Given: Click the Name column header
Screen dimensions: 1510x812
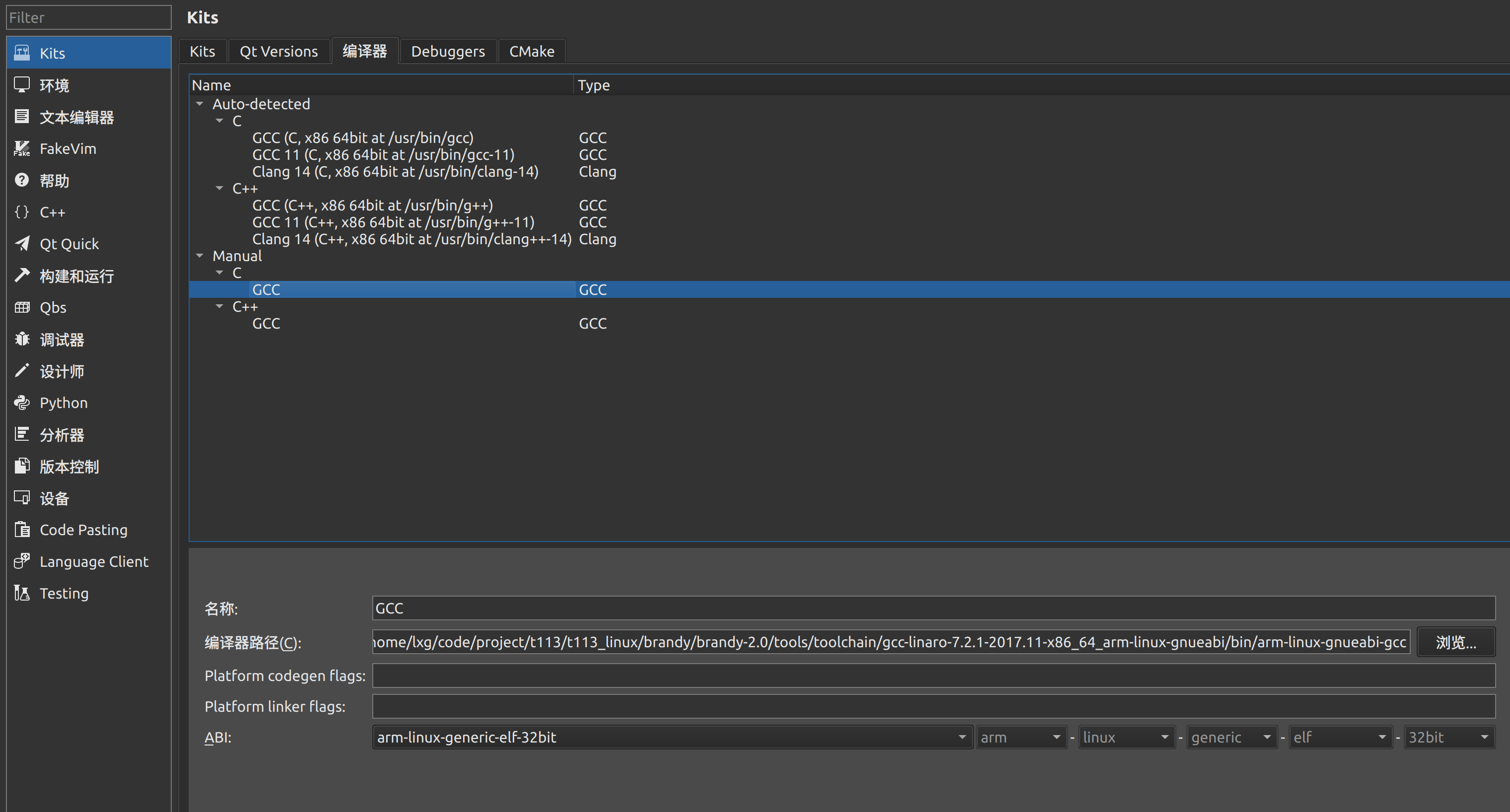Looking at the screenshot, I should 382,85.
